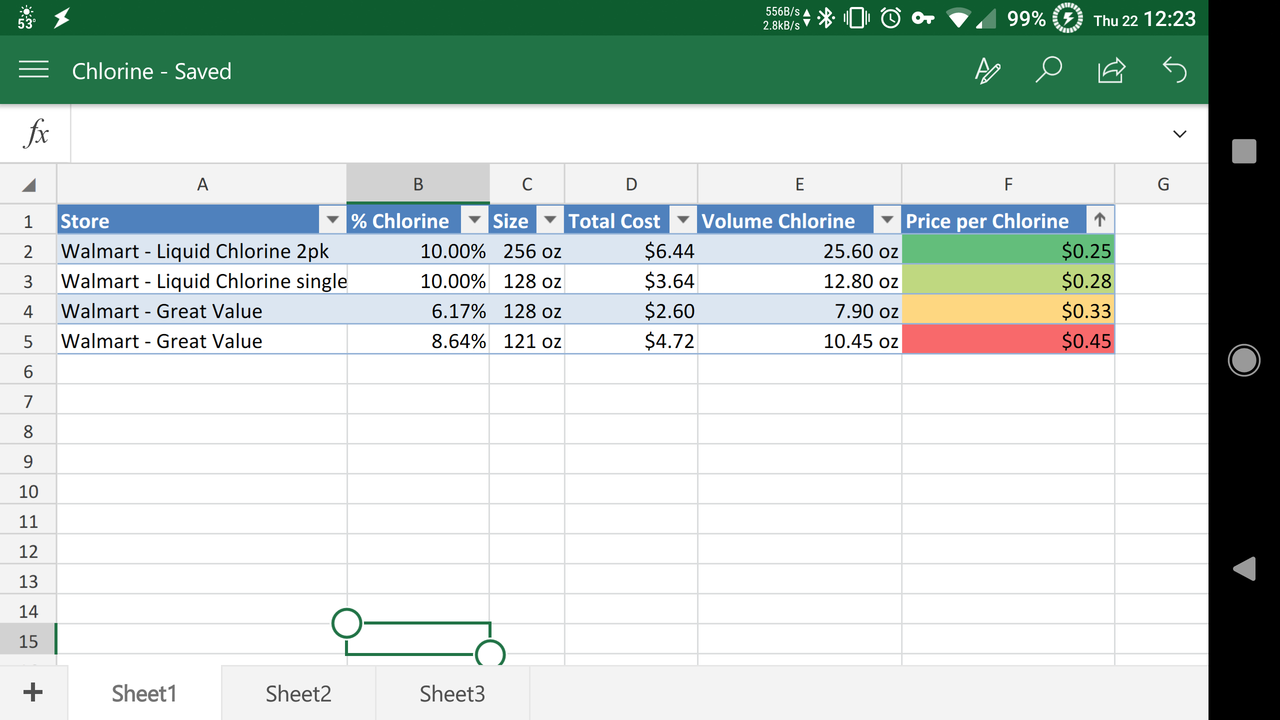The image size is (1280, 720).
Task: Expand the formula bar chevron
Action: pos(1180,134)
